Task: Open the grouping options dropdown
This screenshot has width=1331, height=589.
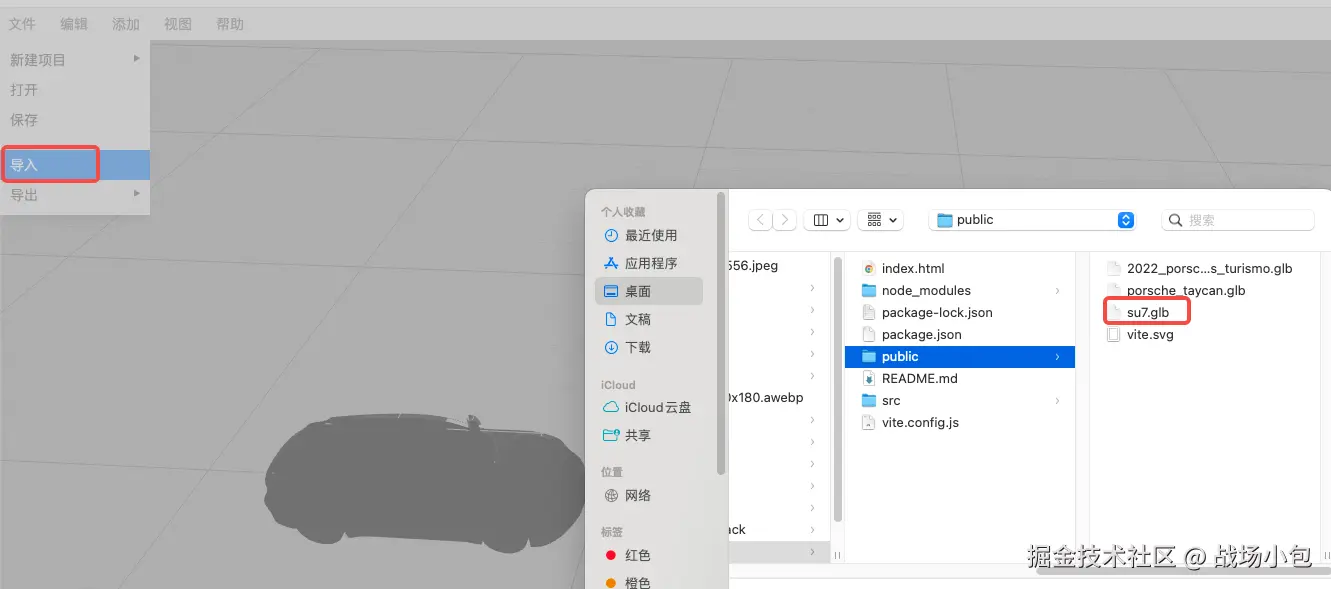Action: (x=881, y=220)
